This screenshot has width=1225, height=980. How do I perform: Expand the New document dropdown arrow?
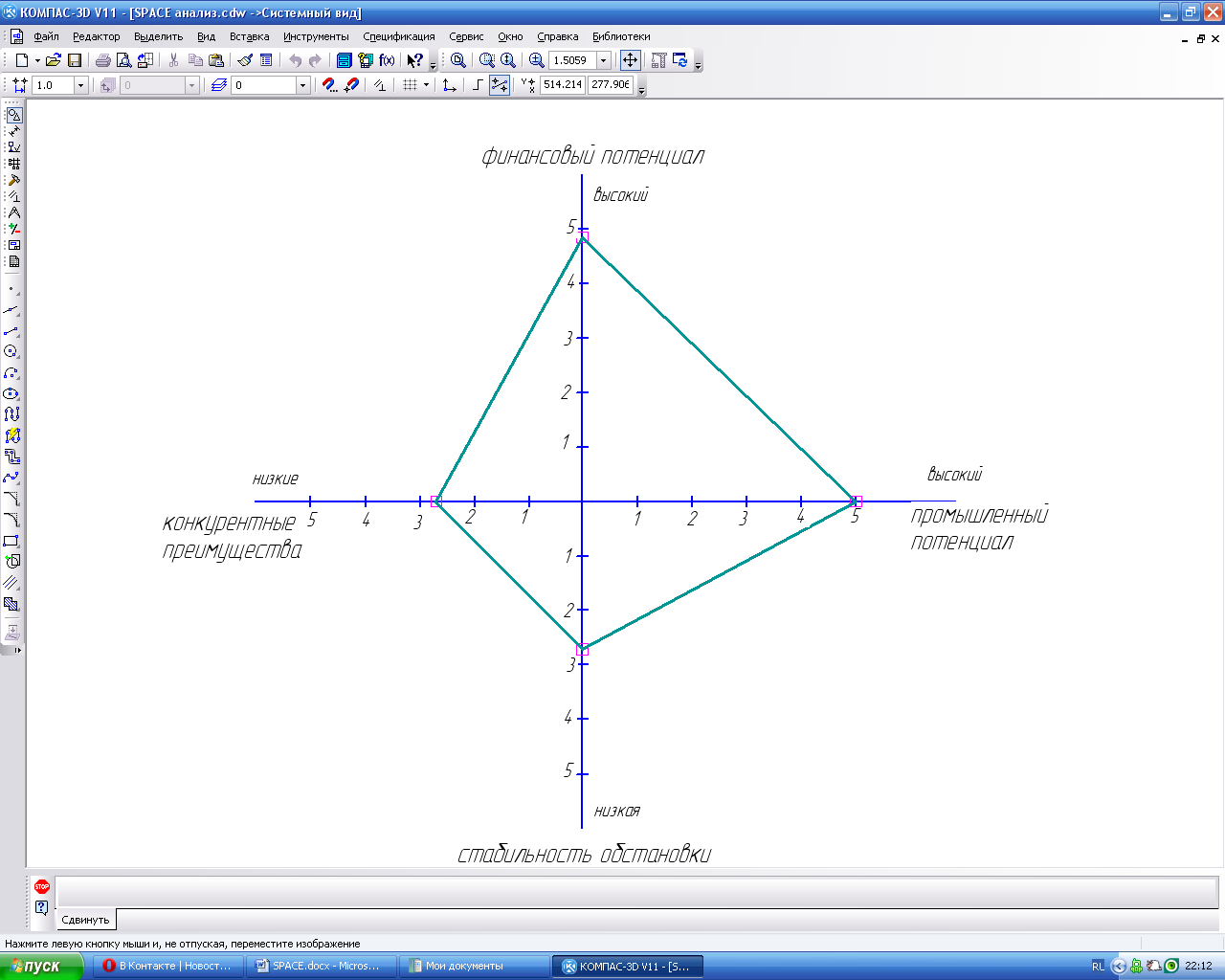tap(37, 60)
